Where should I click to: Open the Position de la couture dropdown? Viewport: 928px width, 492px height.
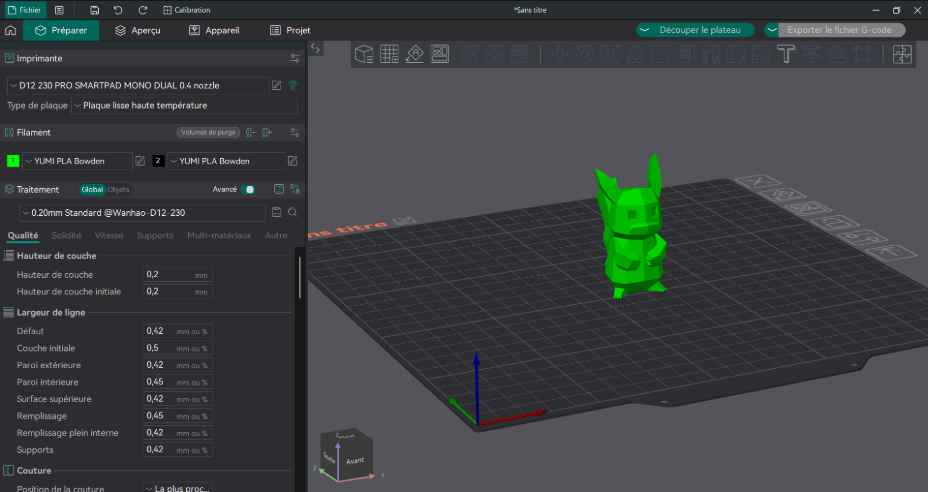point(178,488)
